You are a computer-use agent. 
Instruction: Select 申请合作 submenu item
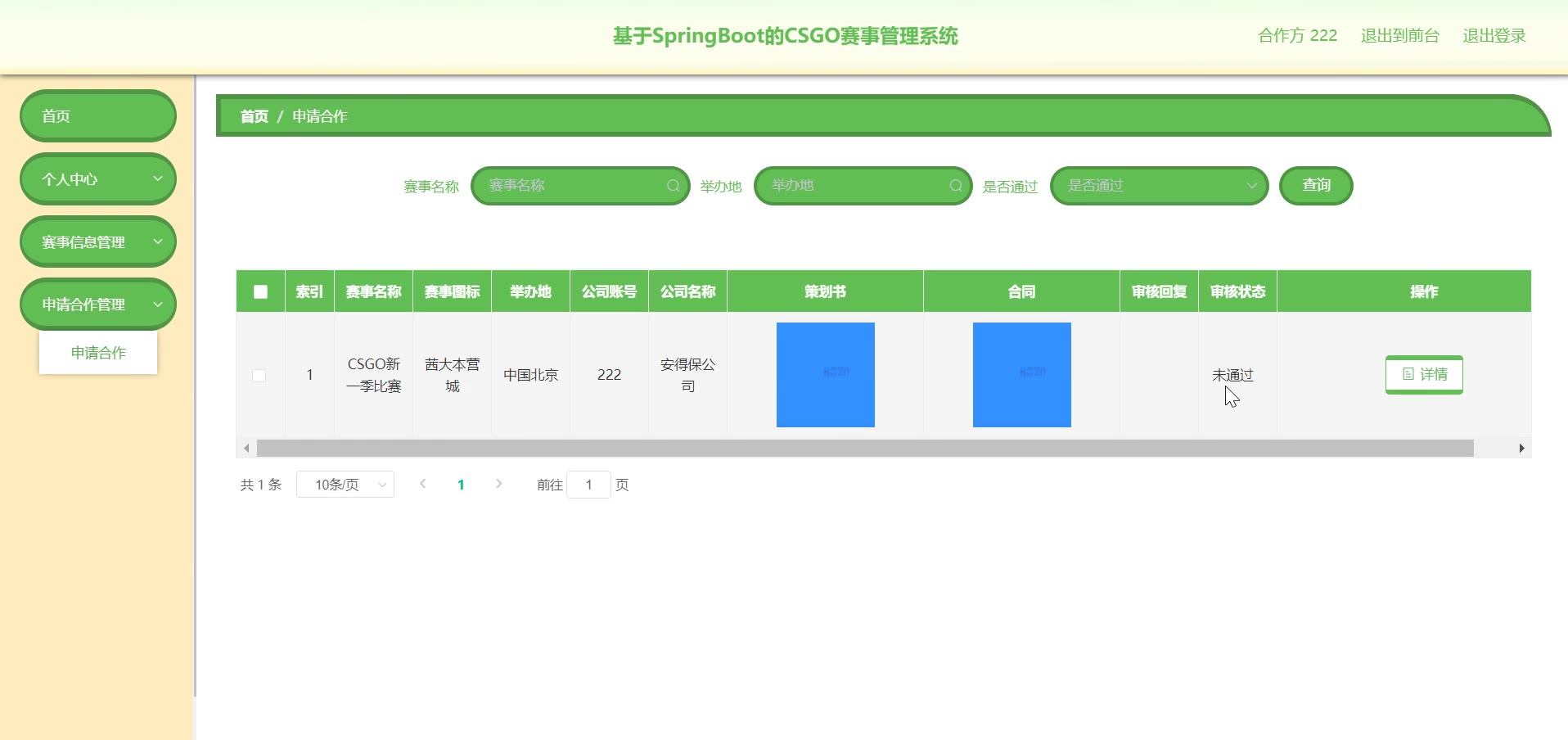98,353
